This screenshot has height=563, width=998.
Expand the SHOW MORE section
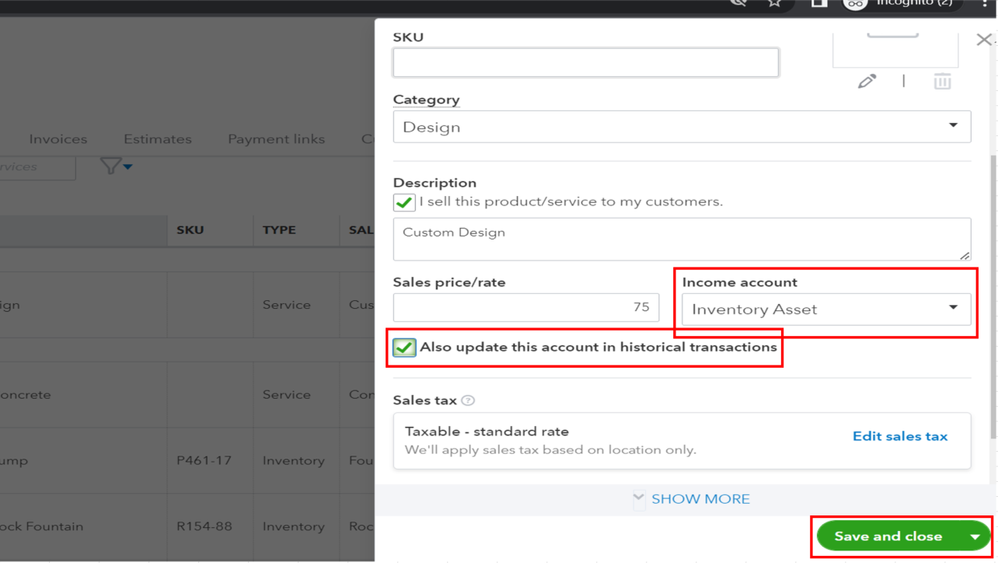[x=691, y=499]
